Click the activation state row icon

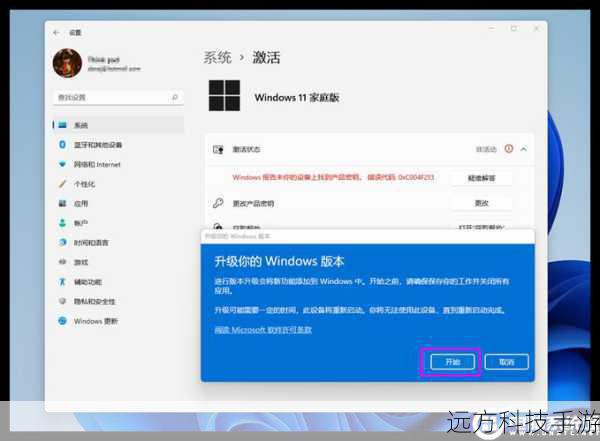point(218,149)
